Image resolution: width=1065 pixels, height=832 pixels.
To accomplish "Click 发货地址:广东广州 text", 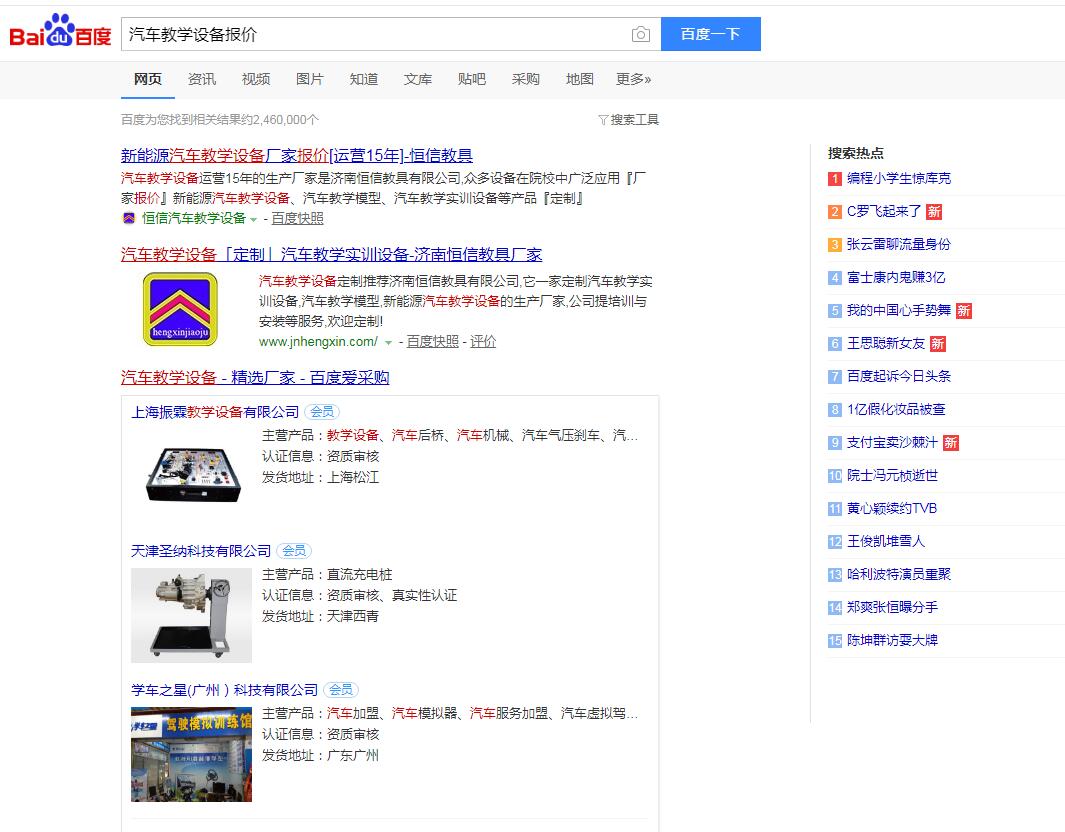I will coord(321,755).
